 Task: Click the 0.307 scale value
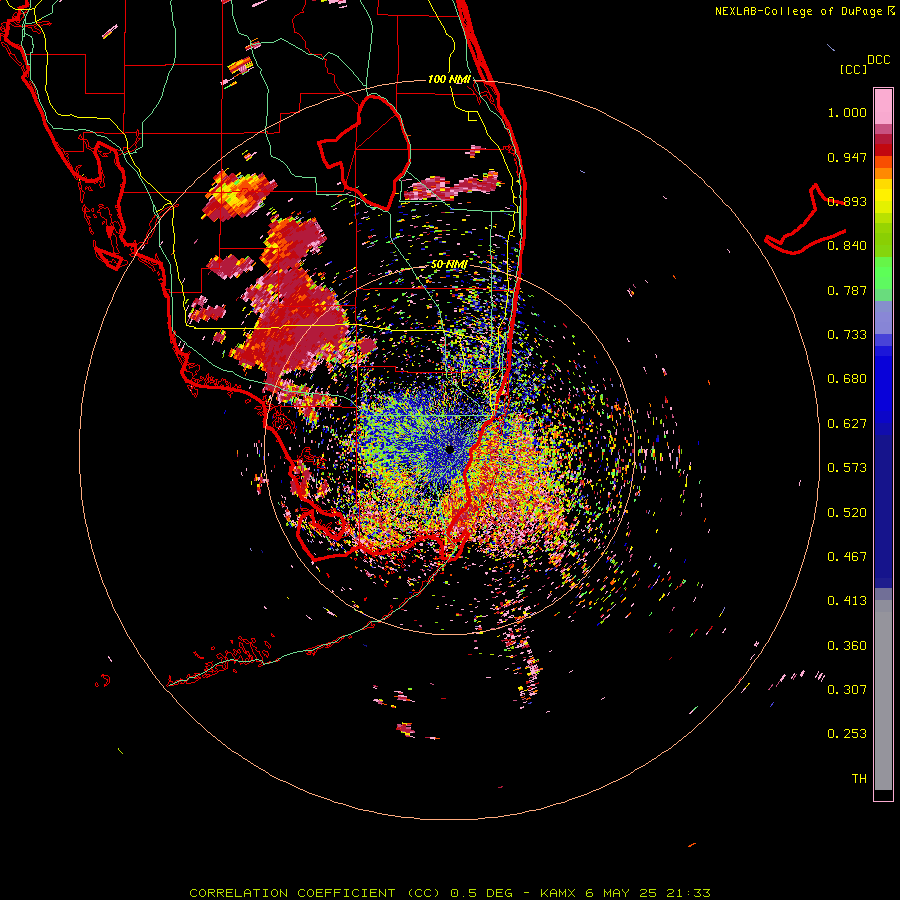[847, 690]
